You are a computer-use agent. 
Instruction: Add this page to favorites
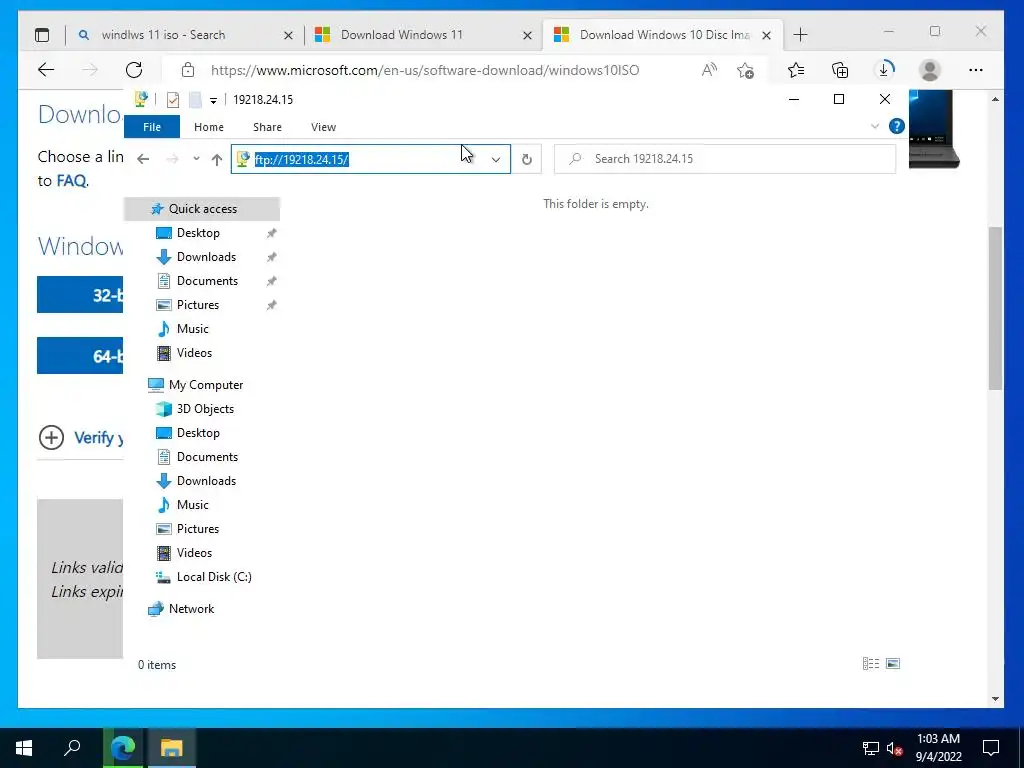click(745, 70)
